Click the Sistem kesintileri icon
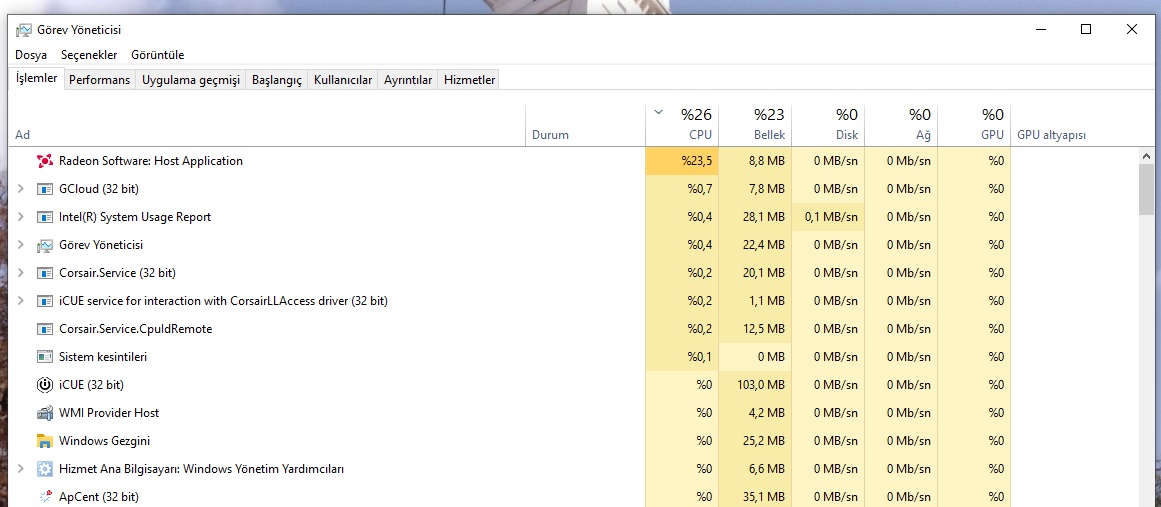The image size is (1161, 507). [x=44, y=357]
